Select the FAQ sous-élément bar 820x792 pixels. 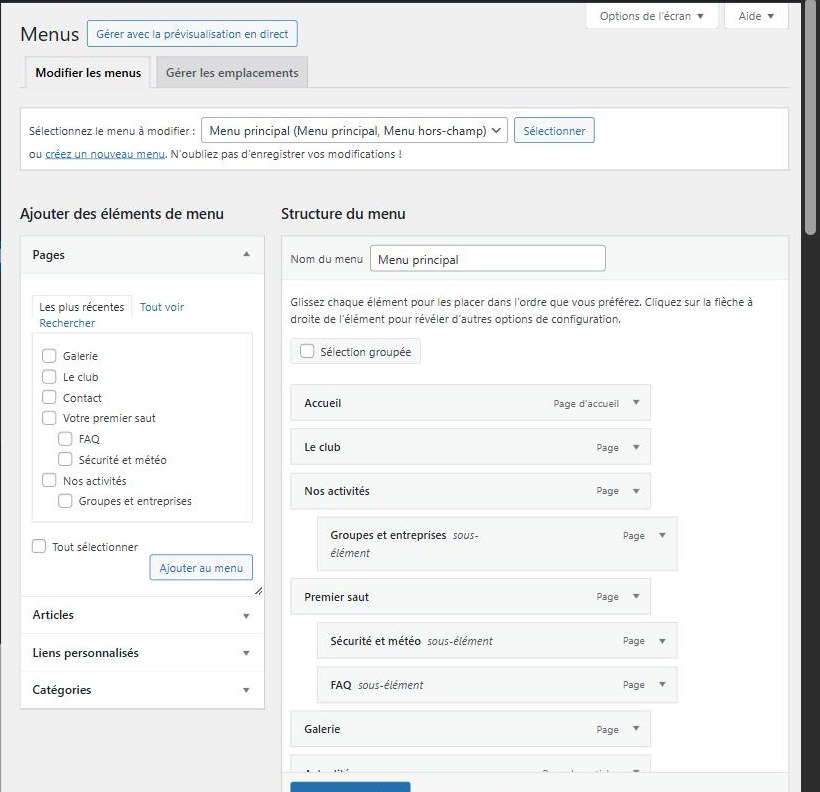(x=497, y=685)
